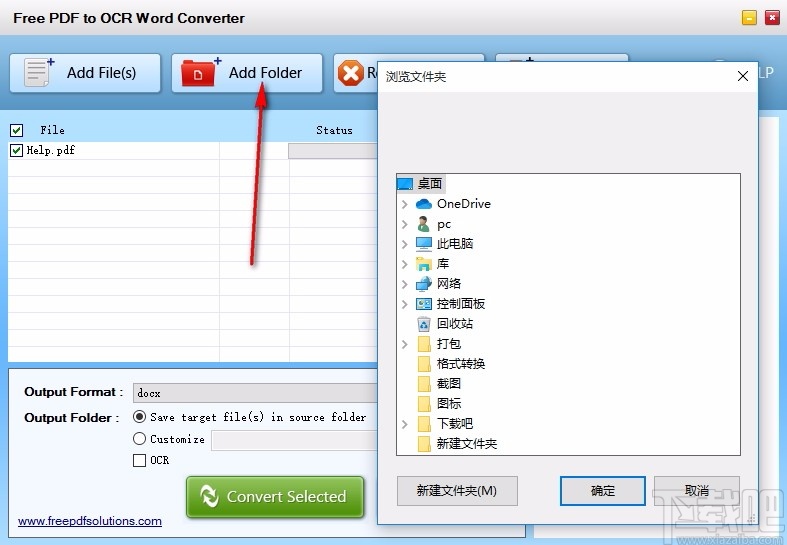The image size is (787, 545).
Task: Select 网络 in the folder tree
Action: click(449, 284)
